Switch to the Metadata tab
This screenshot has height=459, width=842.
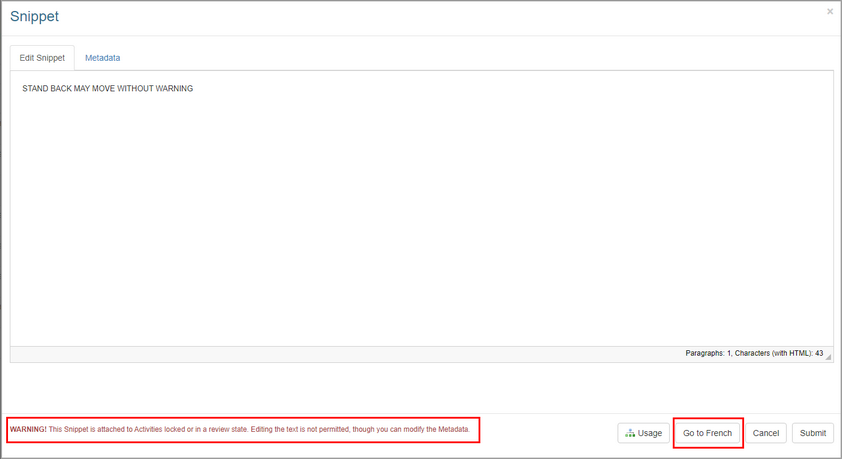(102, 58)
